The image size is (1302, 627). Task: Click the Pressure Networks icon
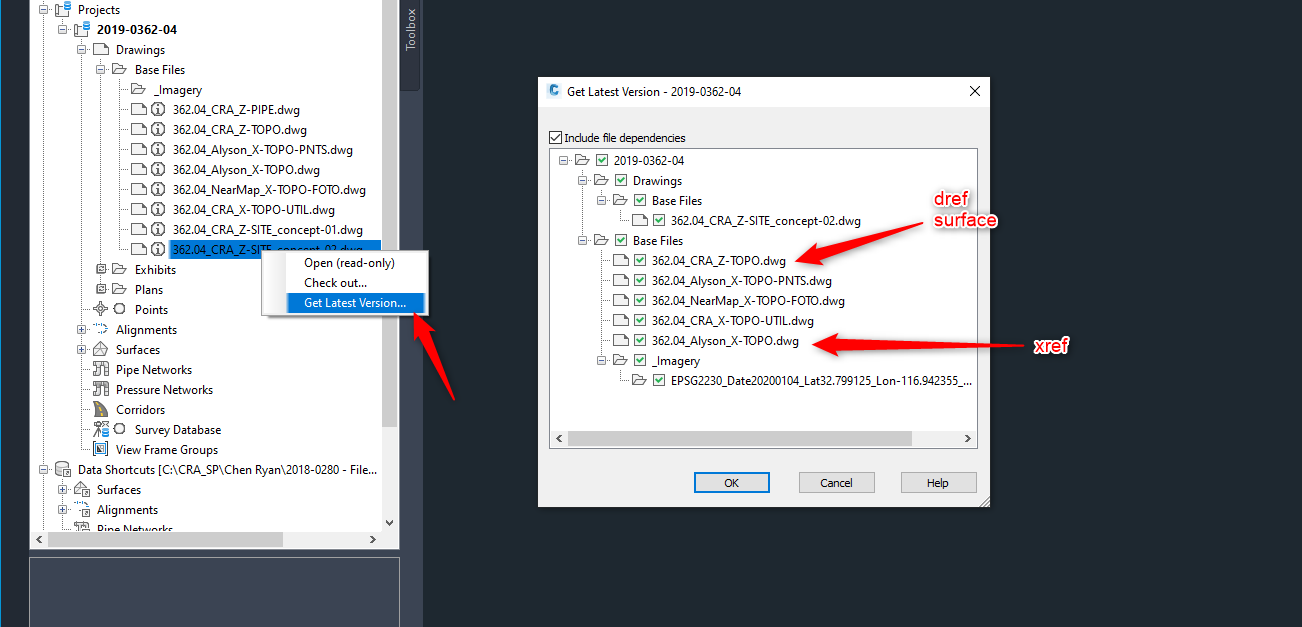(x=103, y=389)
